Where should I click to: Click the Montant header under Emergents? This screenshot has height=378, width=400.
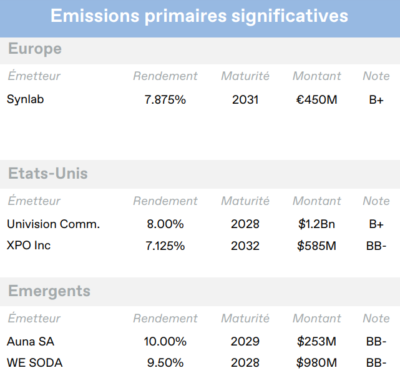(317, 318)
